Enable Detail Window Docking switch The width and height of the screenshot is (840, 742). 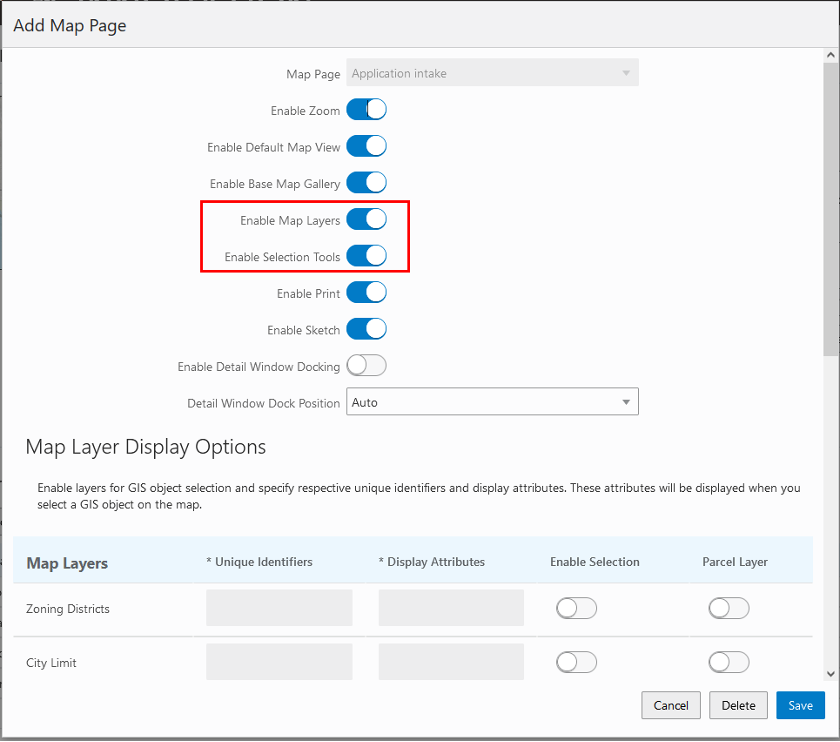(366, 366)
